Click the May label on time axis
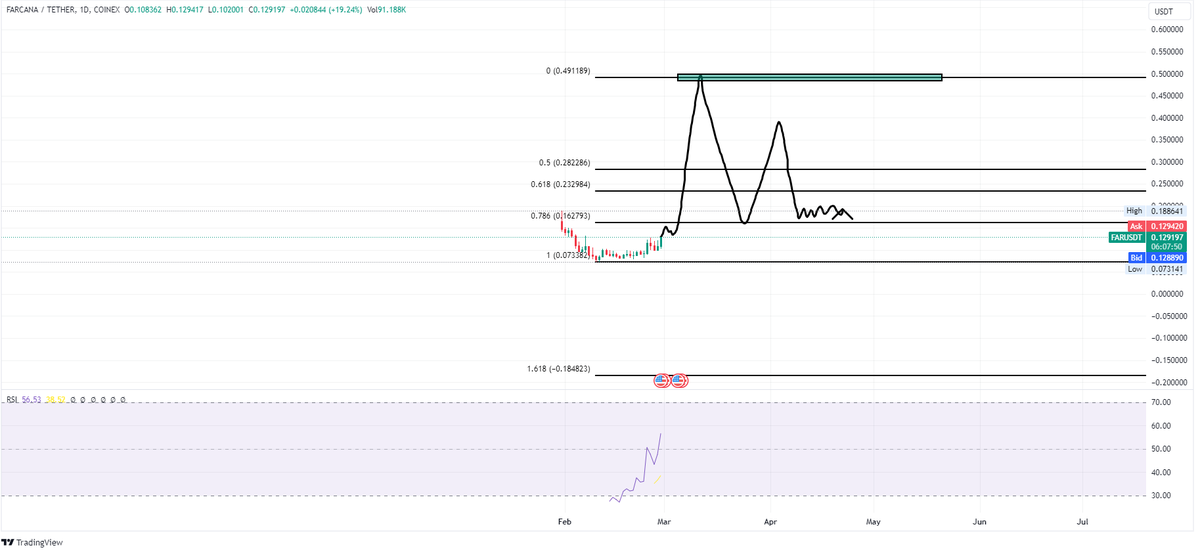The height and width of the screenshot is (554, 1200). tap(874, 522)
